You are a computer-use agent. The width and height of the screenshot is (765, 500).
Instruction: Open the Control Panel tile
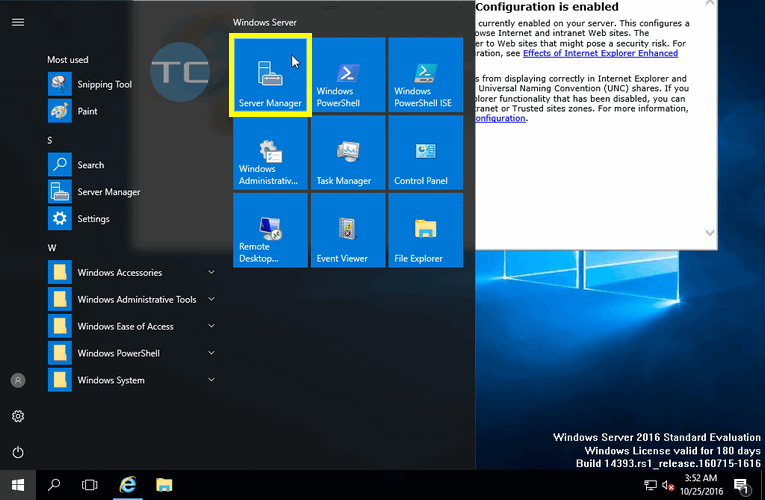pyautogui.click(x=425, y=152)
